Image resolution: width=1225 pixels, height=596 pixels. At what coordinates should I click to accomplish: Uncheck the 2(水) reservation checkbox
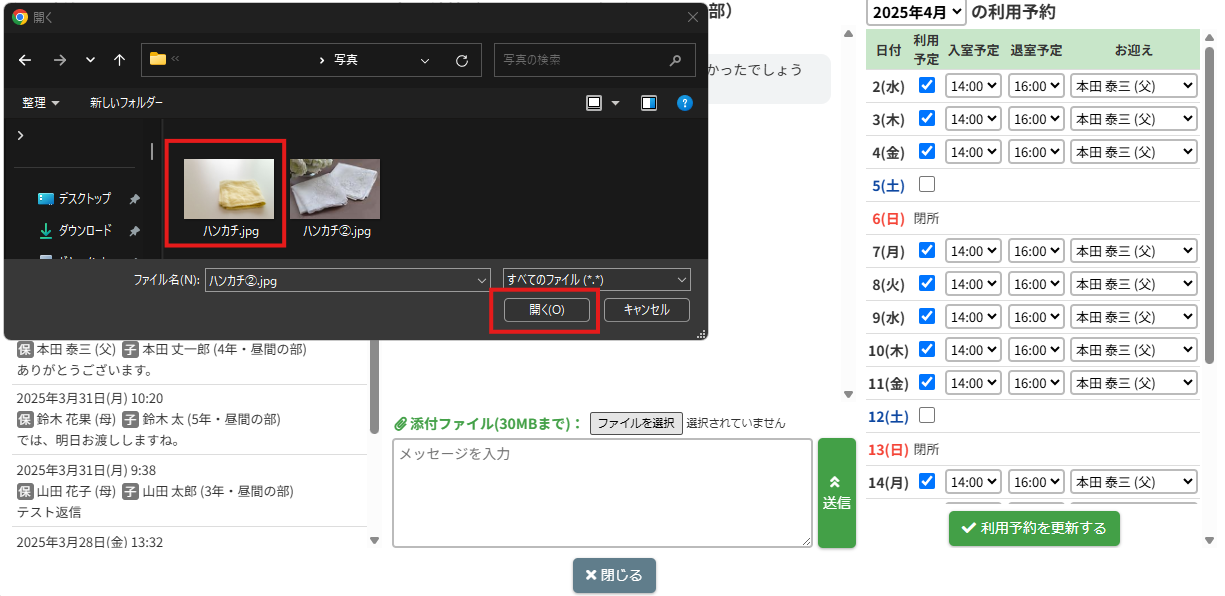(927, 86)
